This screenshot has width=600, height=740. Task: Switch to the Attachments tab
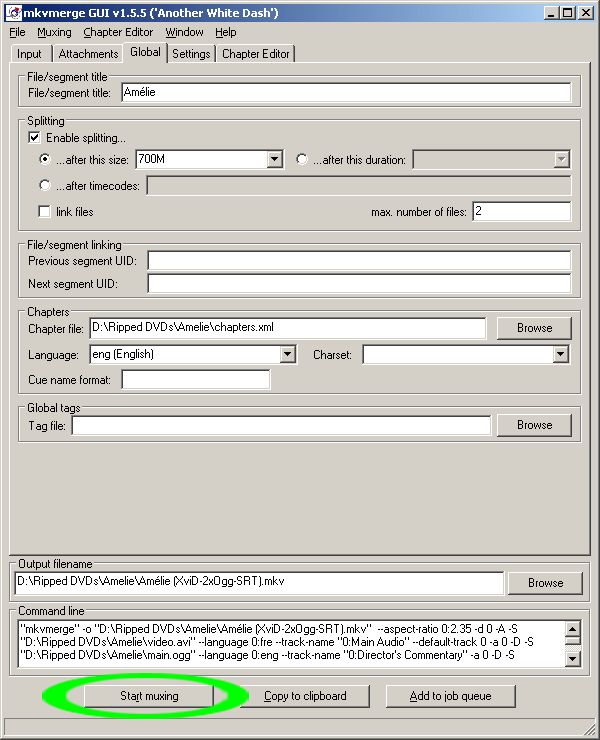(88, 54)
